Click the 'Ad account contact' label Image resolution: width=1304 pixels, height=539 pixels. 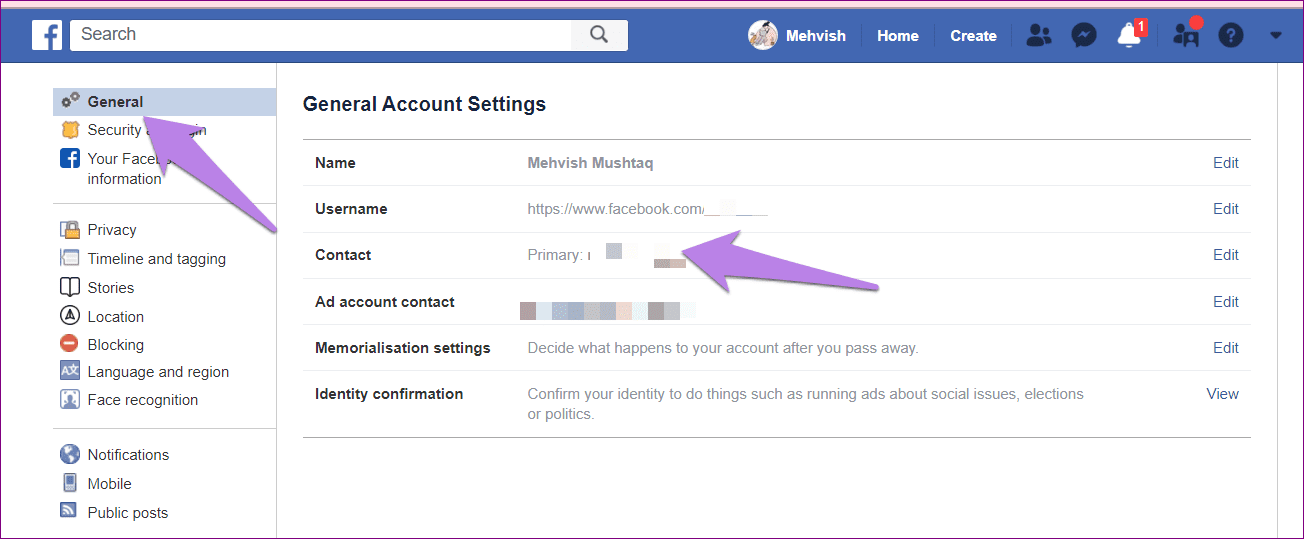[x=385, y=302]
